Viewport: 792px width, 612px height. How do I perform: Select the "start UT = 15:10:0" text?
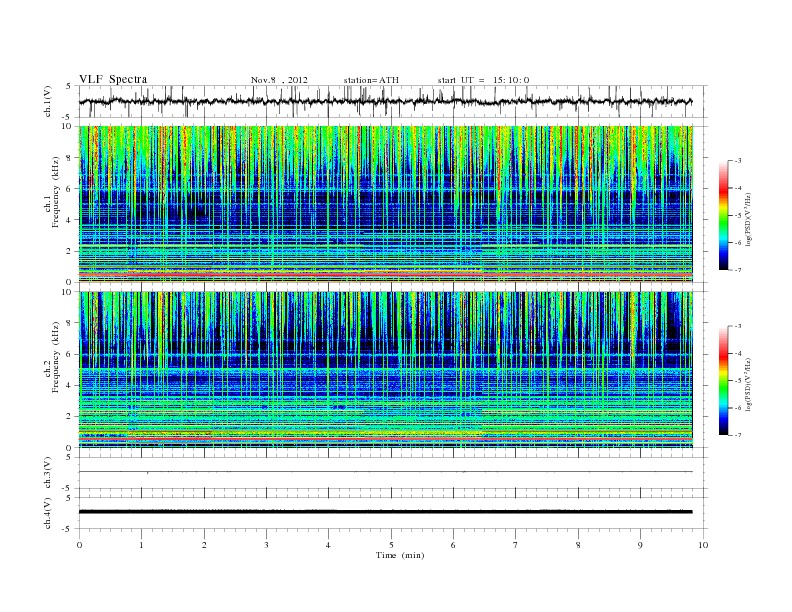click(483, 80)
